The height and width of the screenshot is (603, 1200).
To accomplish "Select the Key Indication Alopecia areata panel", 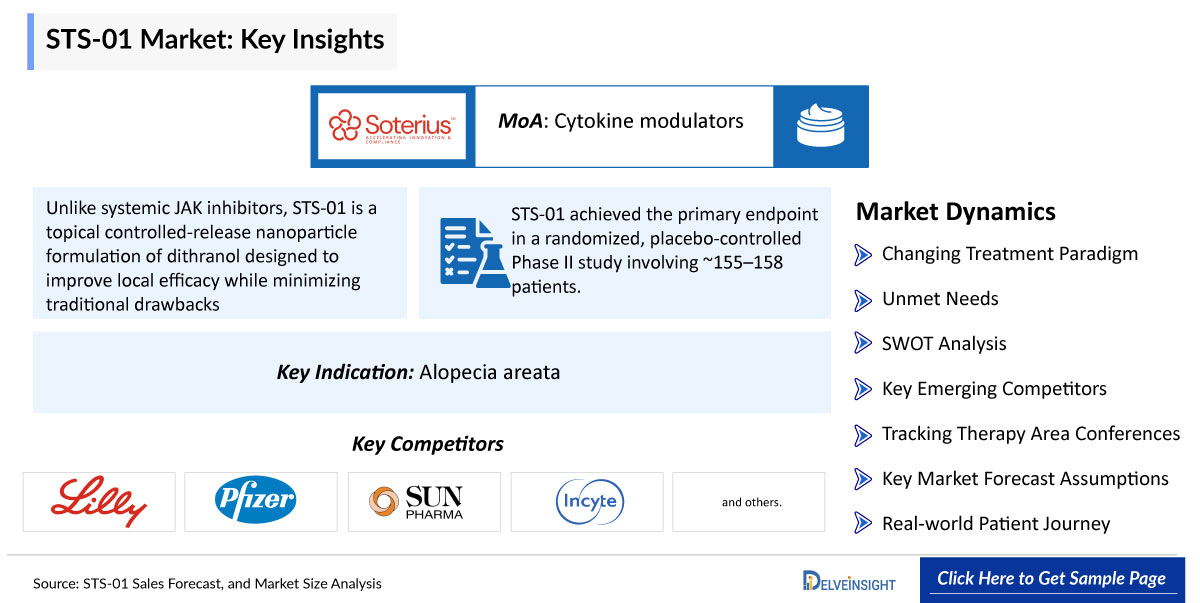I will pos(432,373).
